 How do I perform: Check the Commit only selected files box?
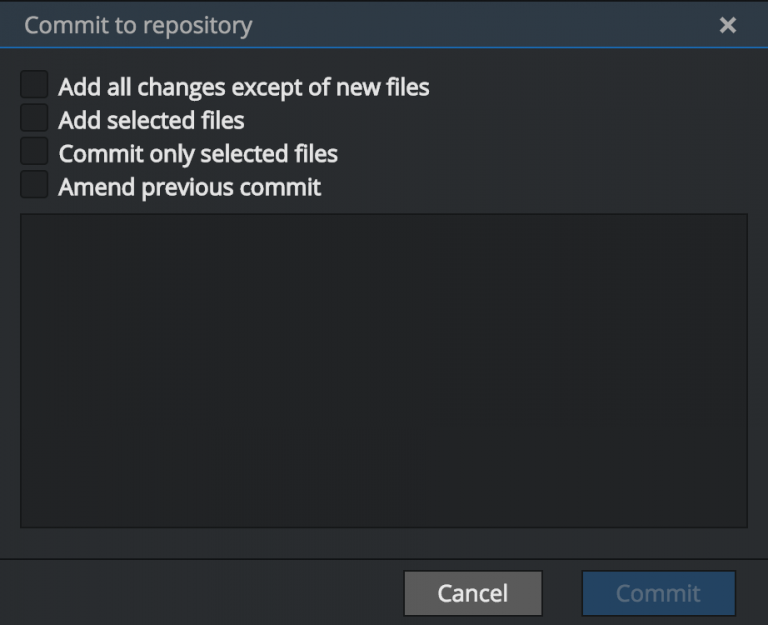click(34, 152)
